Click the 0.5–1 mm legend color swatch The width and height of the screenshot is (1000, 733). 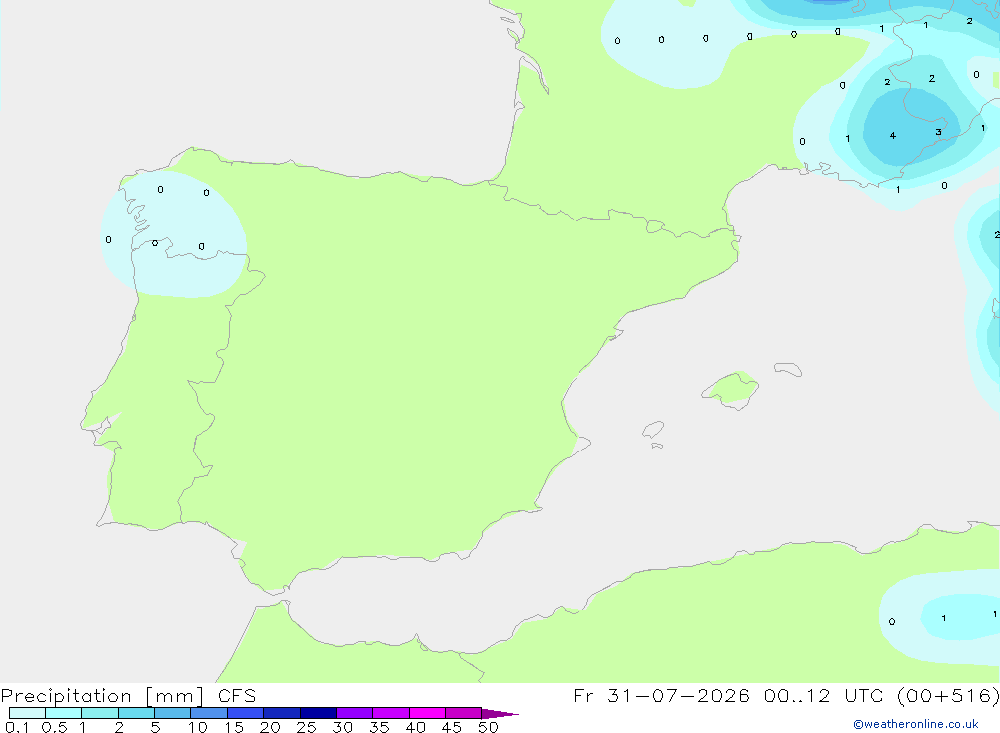[x=64, y=713]
